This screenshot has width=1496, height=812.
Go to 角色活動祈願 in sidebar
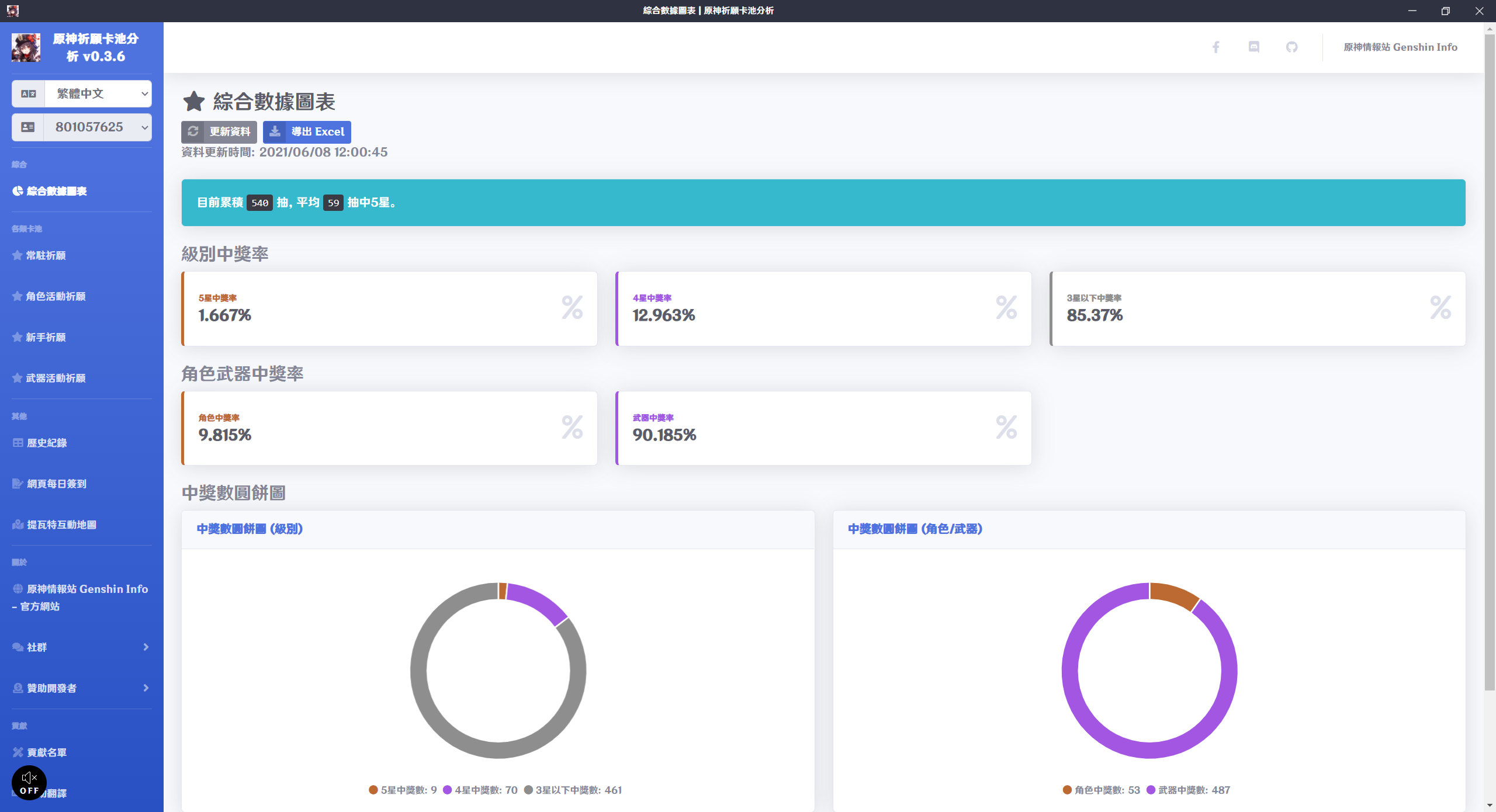point(56,296)
